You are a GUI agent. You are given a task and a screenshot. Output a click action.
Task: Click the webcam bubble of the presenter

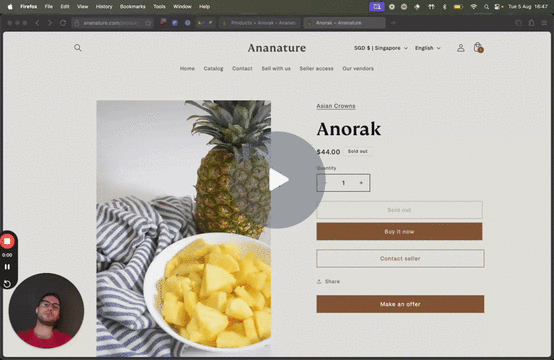tap(46, 311)
